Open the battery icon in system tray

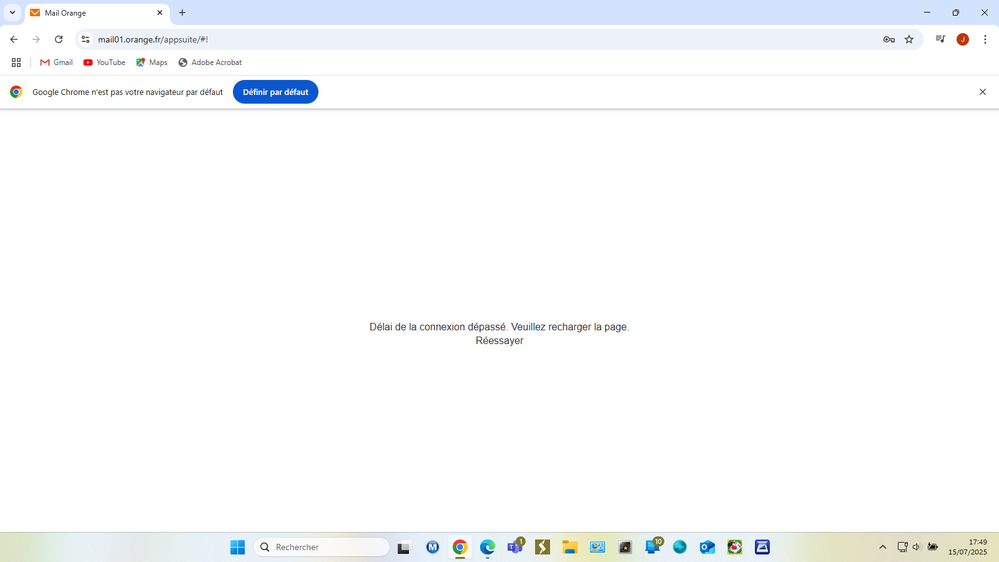[933, 547]
